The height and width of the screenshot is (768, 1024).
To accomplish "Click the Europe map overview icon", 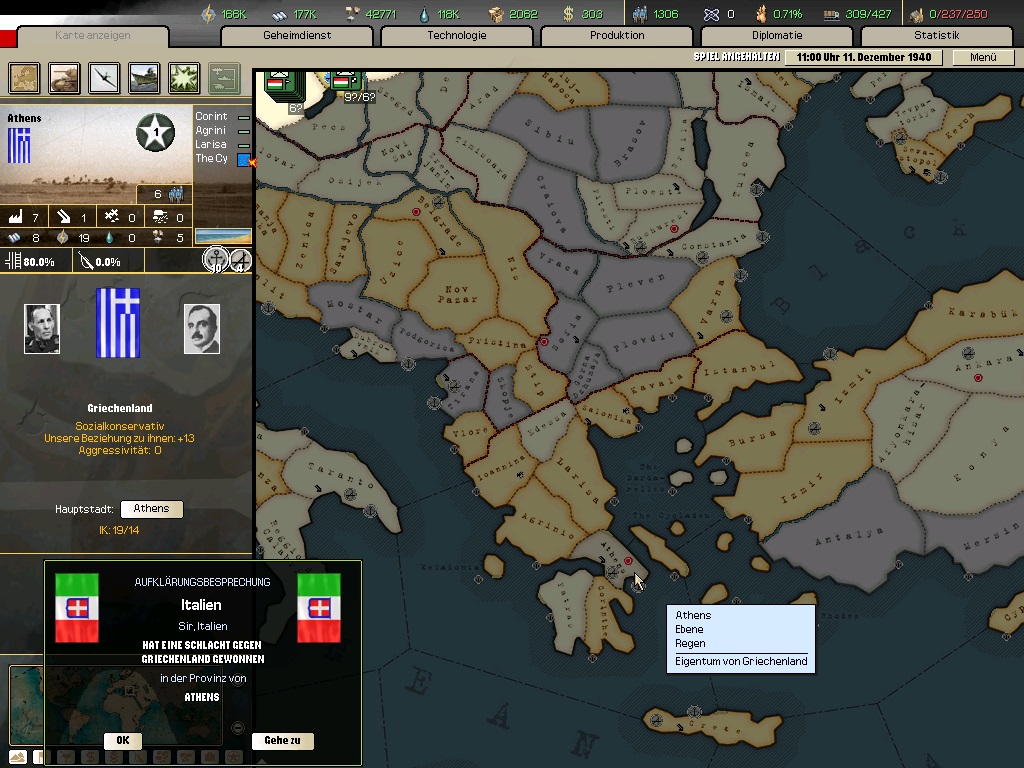I will [x=25, y=77].
